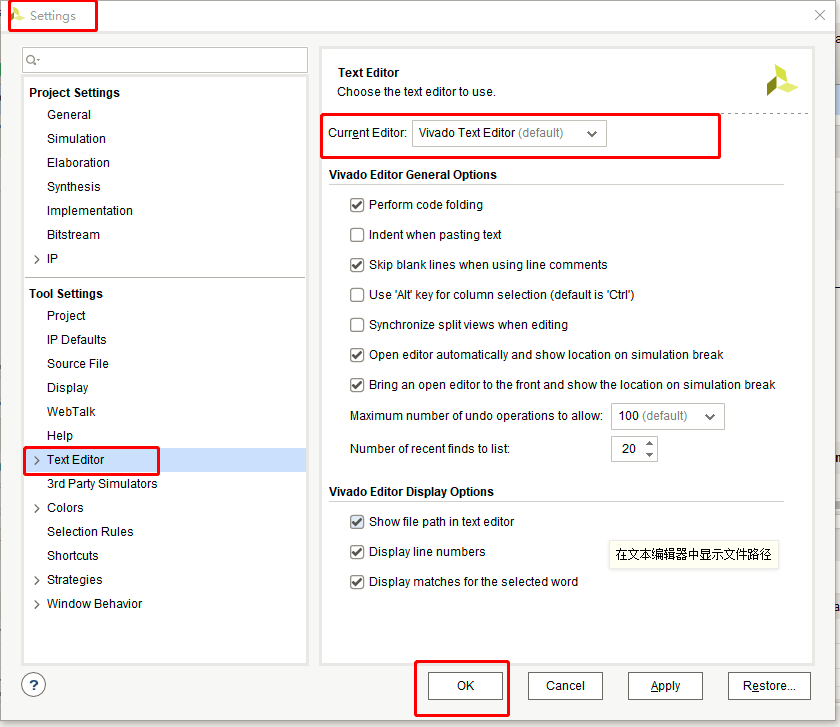840x727 pixels.
Task: Enable 'Indent when pasting text'
Action: coord(357,235)
